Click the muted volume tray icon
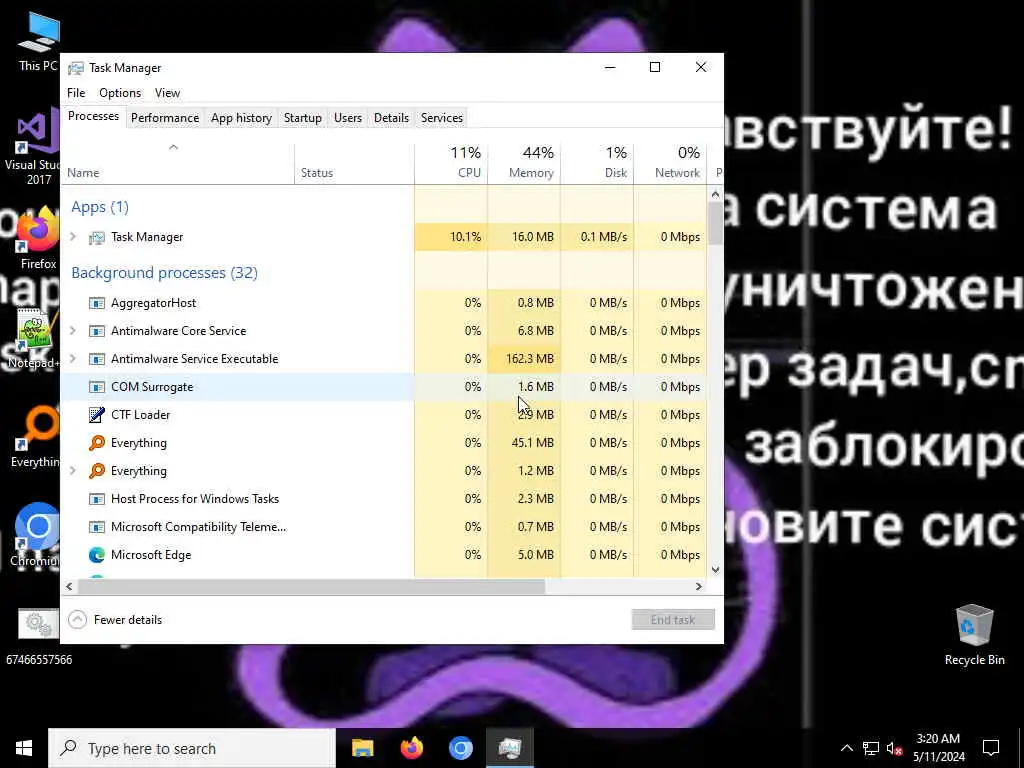Screen dimensions: 1024x768 click(894, 748)
